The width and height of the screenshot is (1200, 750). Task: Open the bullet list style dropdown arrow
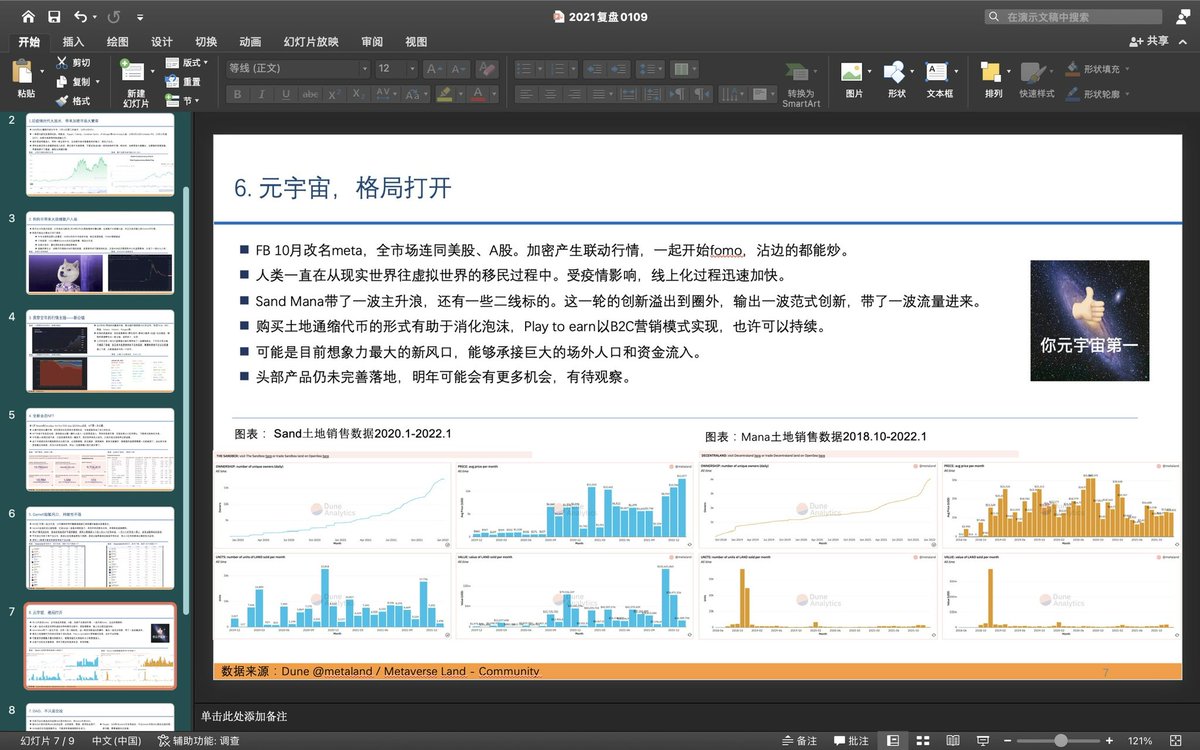[x=538, y=69]
